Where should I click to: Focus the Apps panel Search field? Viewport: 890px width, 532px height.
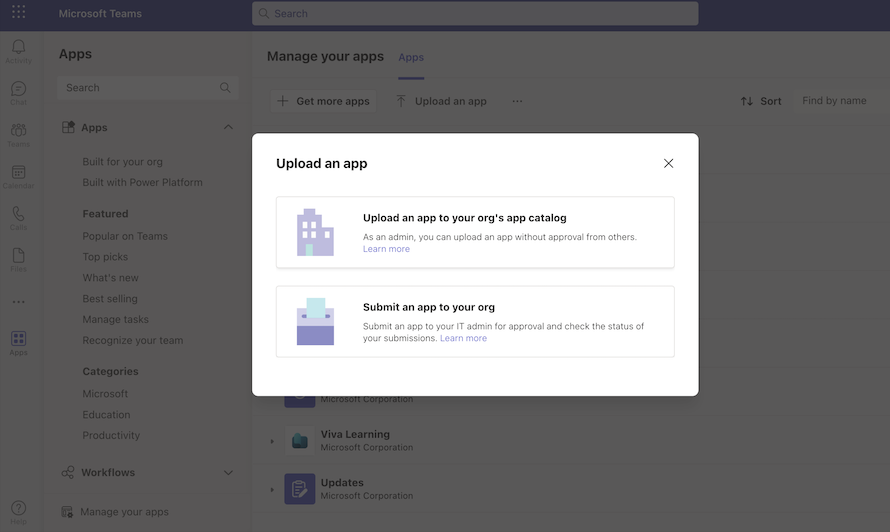click(x=148, y=87)
